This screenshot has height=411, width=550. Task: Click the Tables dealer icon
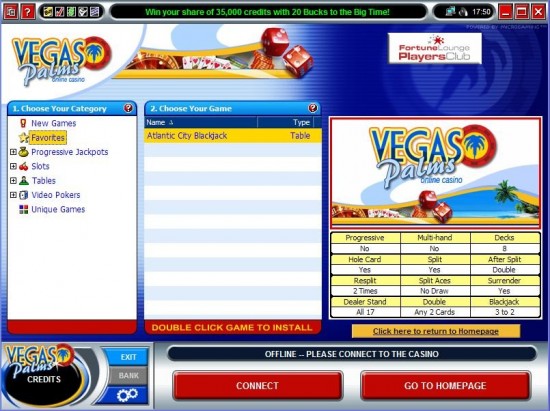coord(24,181)
